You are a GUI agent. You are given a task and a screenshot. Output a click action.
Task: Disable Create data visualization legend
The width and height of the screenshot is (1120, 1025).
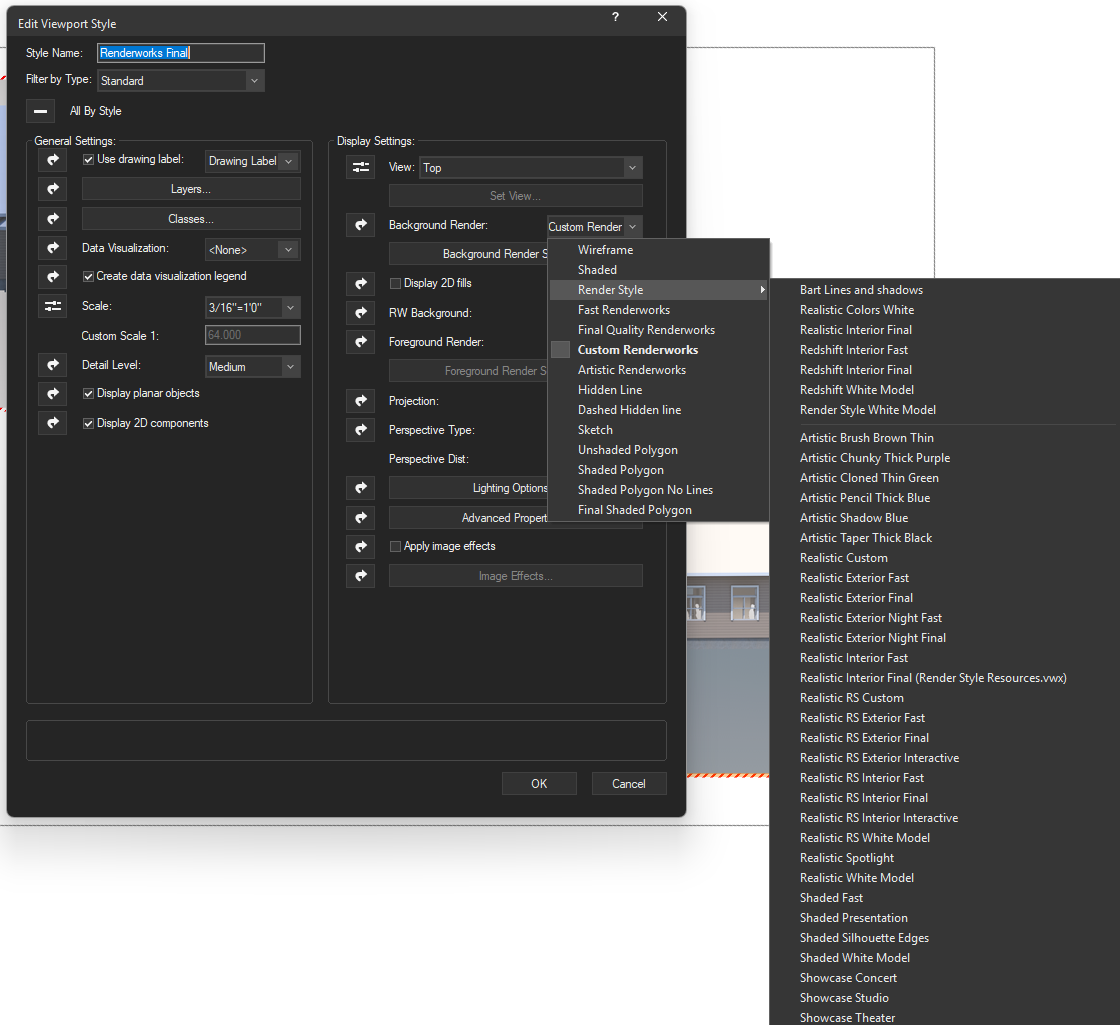coord(88,276)
